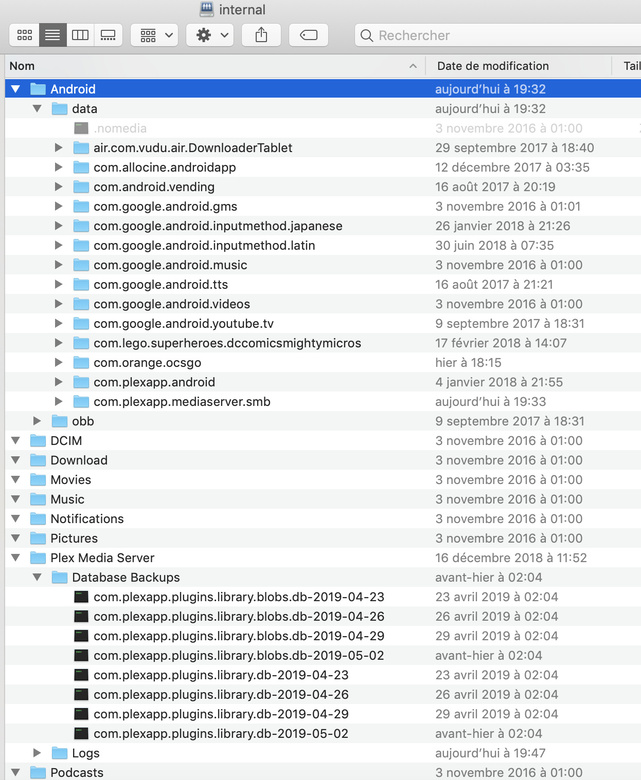Expand com.android.vending folder
This screenshot has width=641, height=780.
[x=59, y=187]
